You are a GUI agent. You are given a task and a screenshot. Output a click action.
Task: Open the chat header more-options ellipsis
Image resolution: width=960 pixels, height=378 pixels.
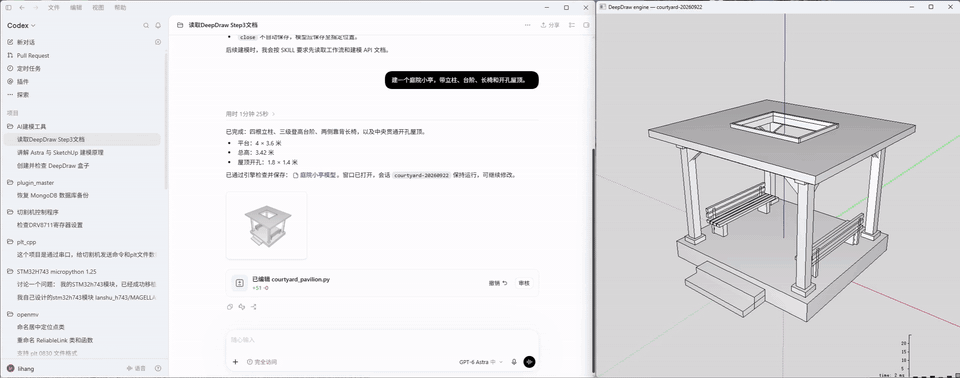click(x=528, y=25)
